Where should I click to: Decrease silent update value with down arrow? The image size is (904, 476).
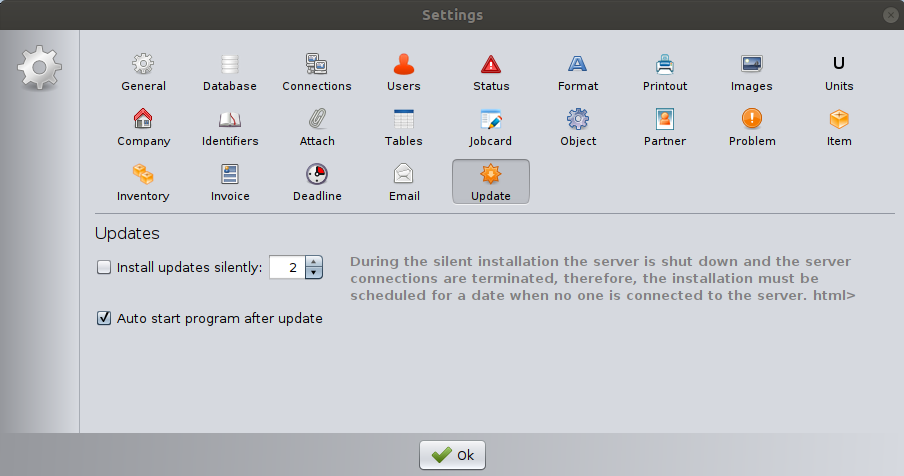(x=314, y=272)
